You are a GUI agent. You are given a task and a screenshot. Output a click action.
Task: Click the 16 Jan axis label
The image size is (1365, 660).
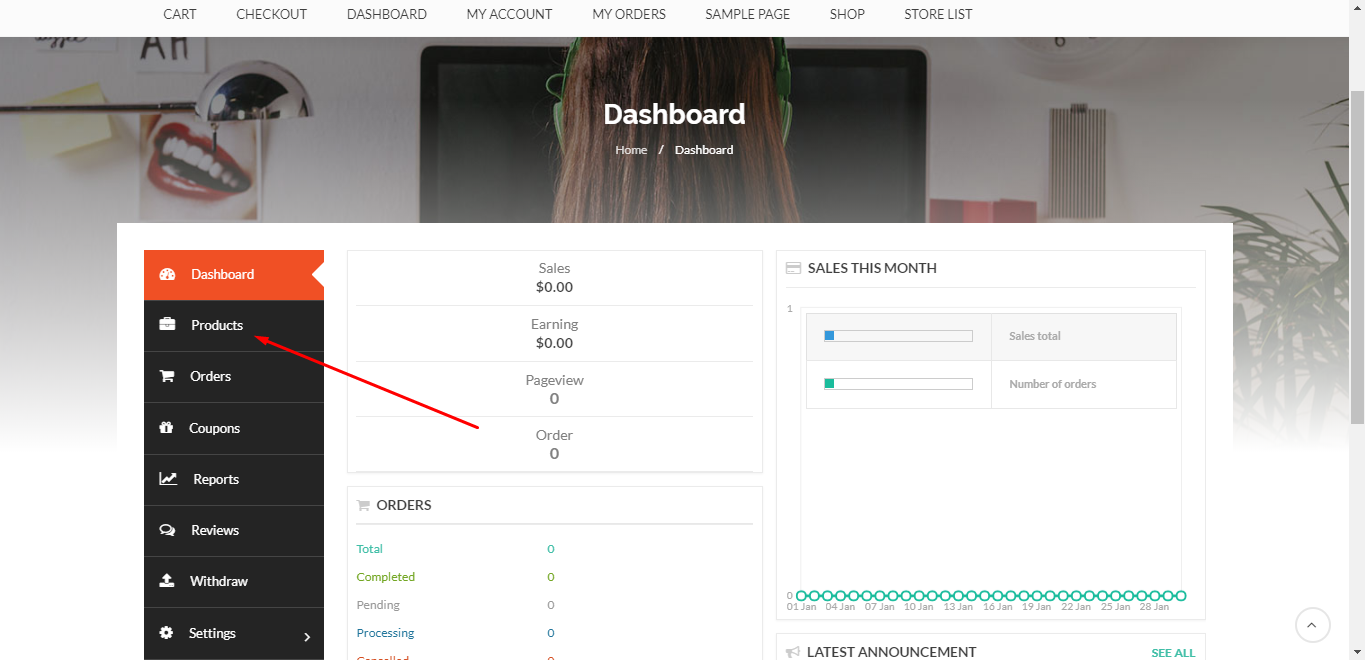click(x=997, y=607)
